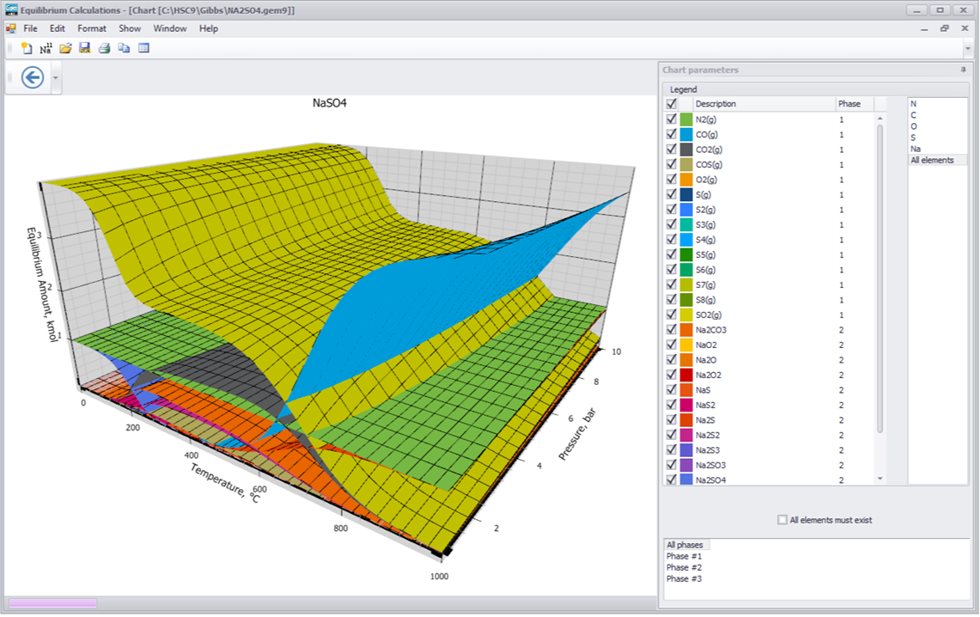Open the Format menu
Screen dimensions: 980x617
point(92,29)
